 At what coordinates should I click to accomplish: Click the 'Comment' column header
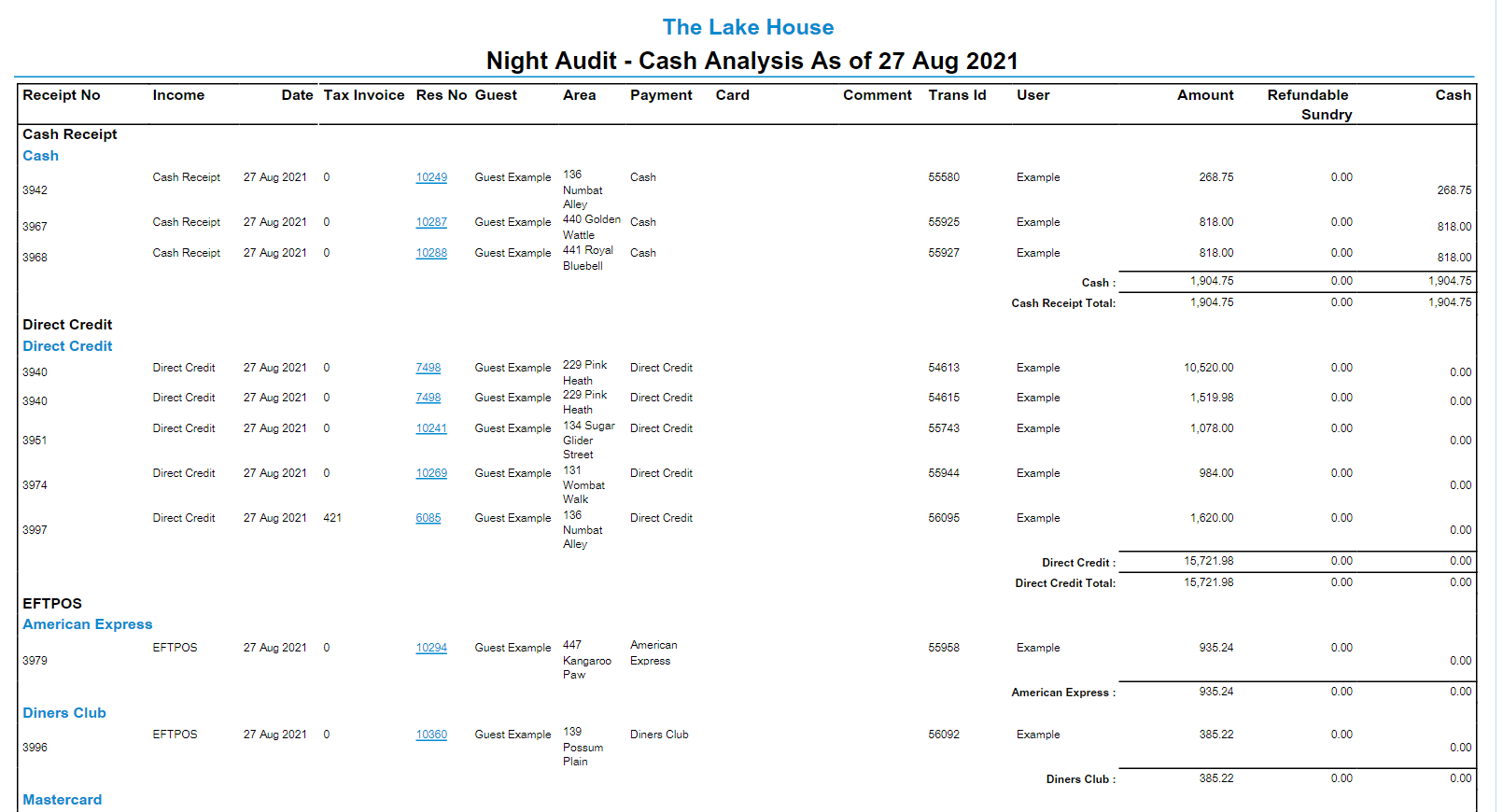pos(878,95)
